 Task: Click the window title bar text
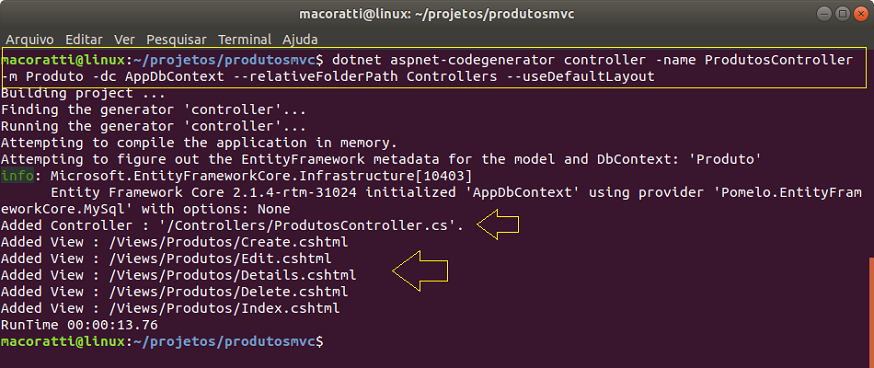436,14
